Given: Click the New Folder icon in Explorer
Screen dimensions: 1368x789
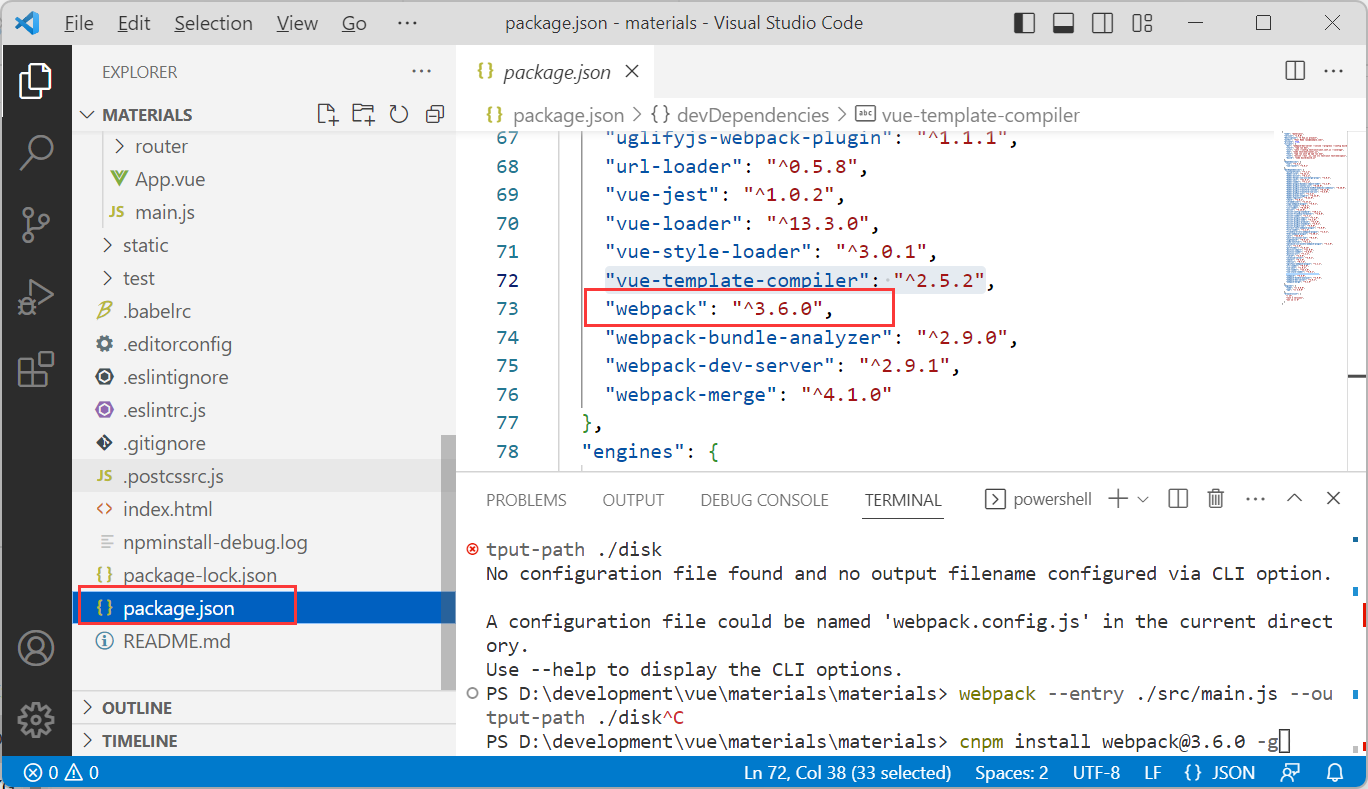Looking at the screenshot, I should coord(363,114).
